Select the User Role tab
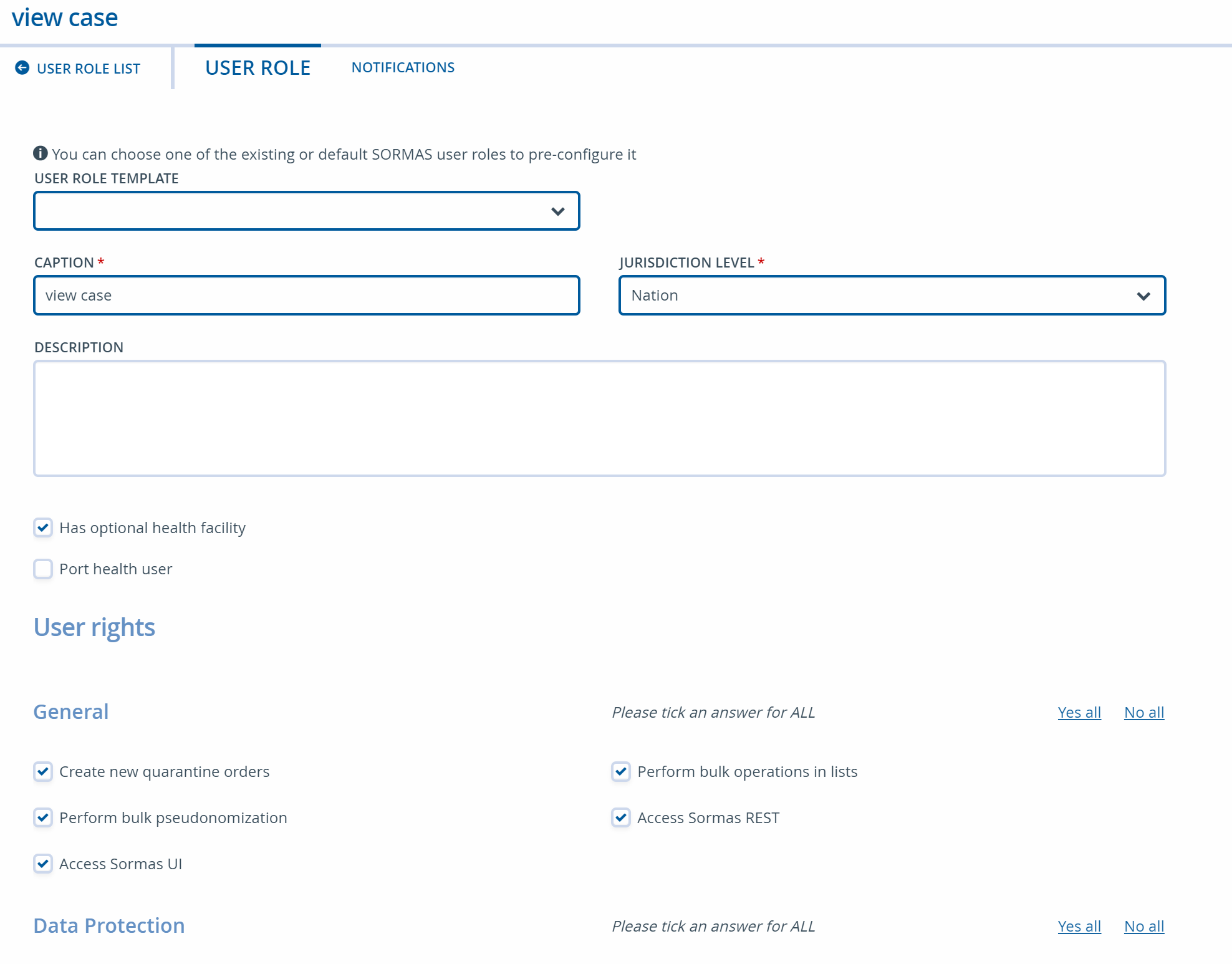This screenshot has height=964, width=1232. tap(257, 67)
